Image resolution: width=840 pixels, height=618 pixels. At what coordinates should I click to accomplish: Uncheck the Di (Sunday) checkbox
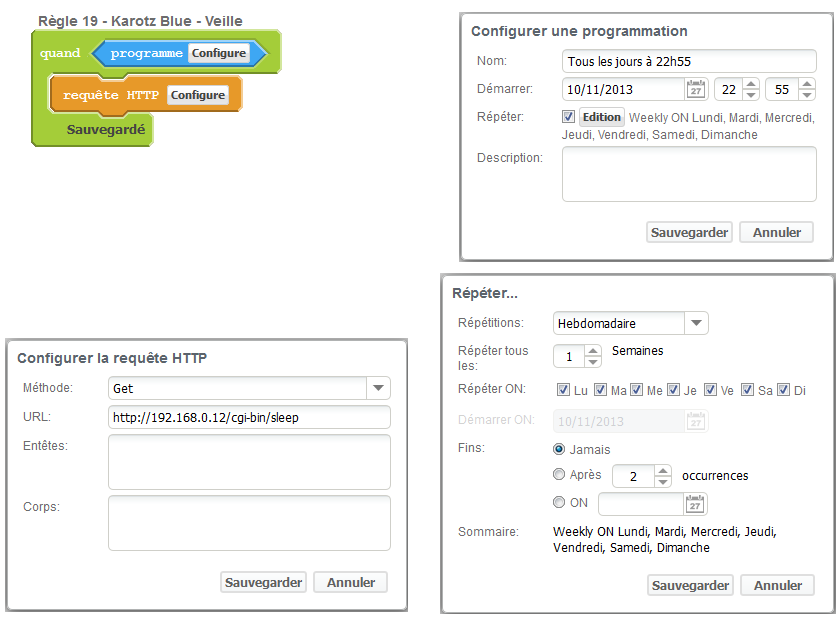(783, 390)
